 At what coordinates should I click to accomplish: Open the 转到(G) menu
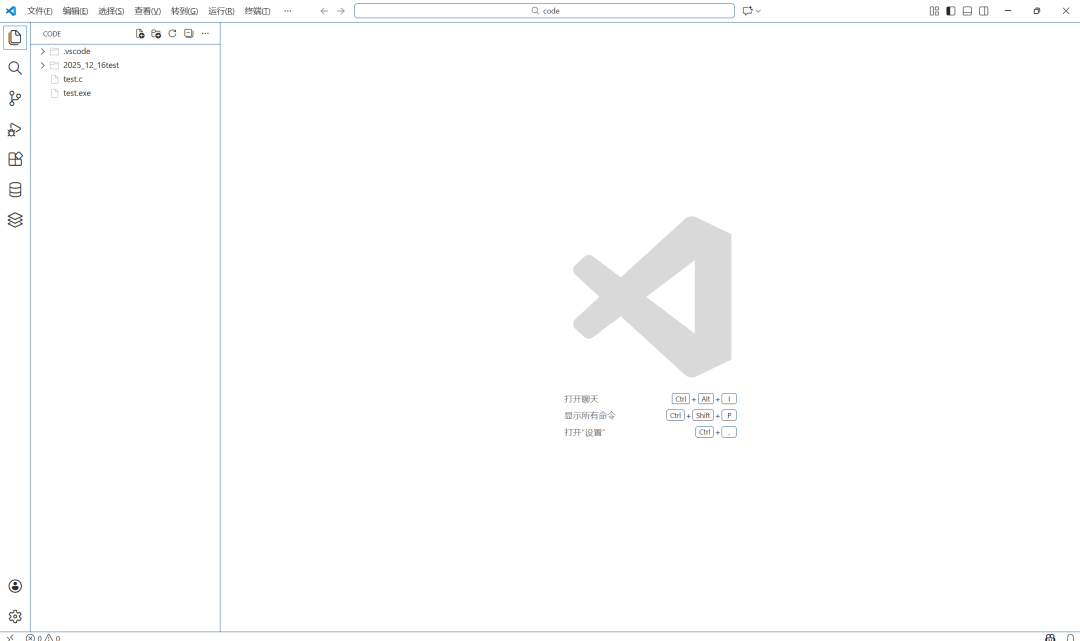(184, 11)
